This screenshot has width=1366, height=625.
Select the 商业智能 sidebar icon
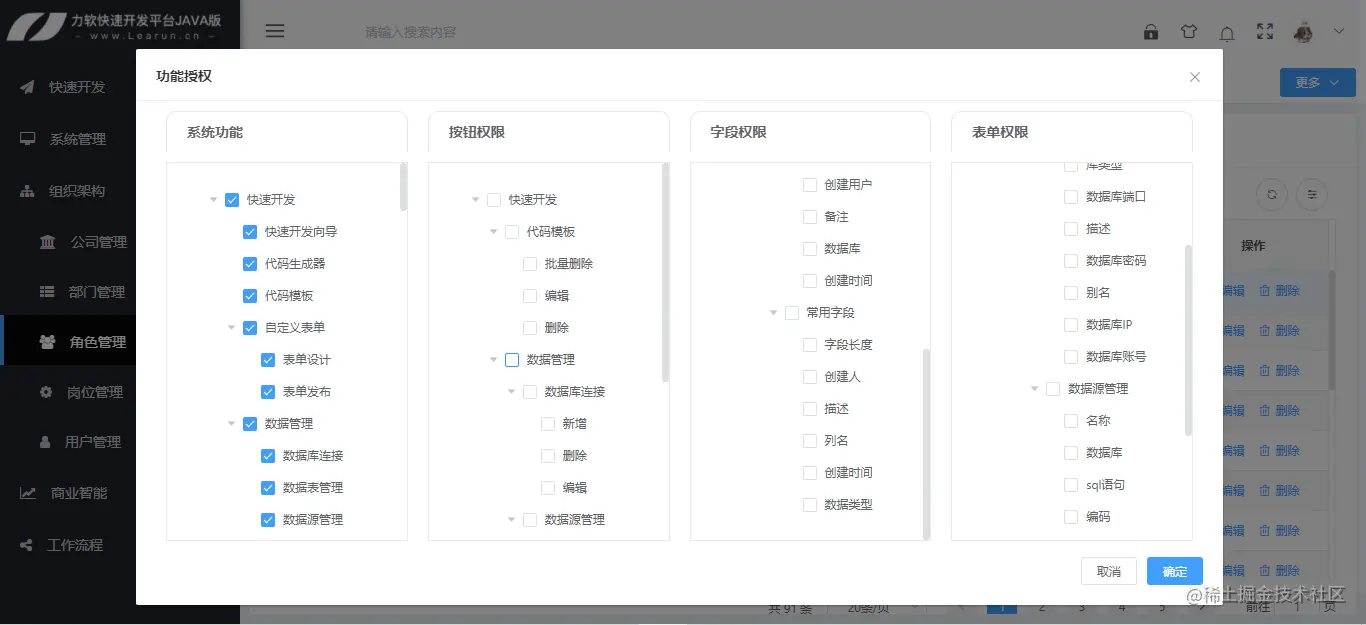pyautogui.click(x=28, y=493)
